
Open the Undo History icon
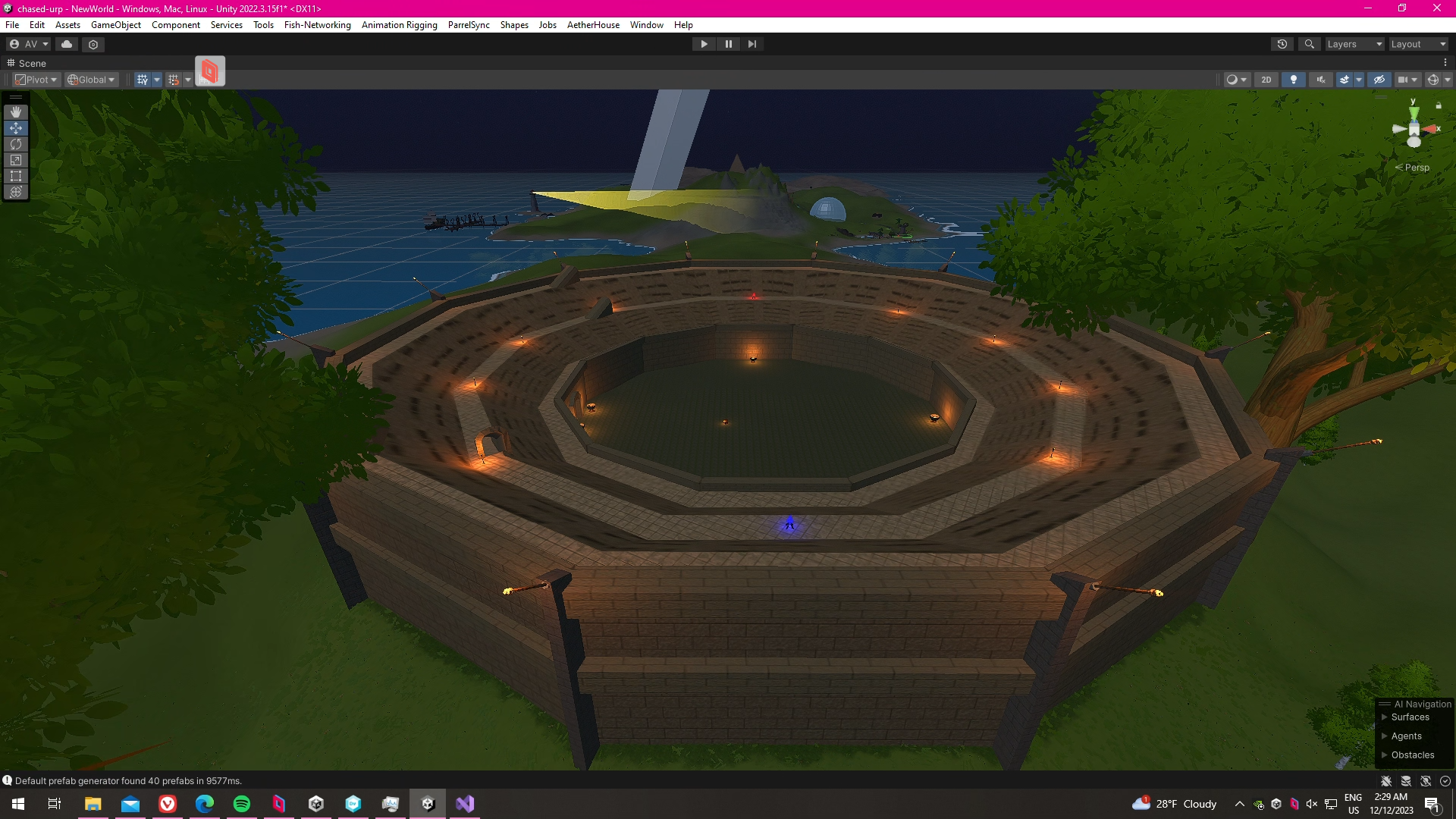pyautogui.click(x=1282, y=44)
